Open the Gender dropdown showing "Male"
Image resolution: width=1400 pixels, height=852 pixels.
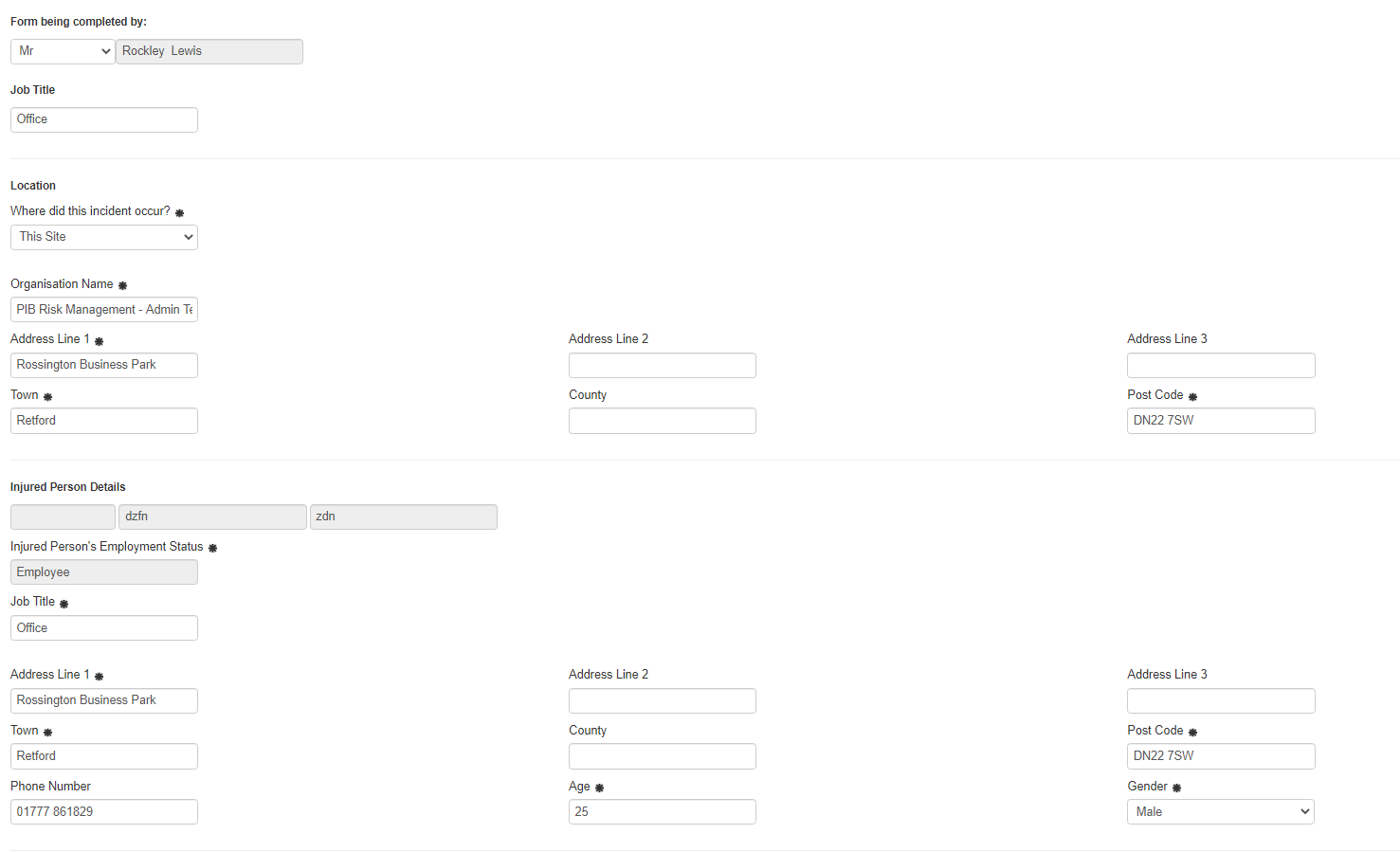click(1220, 811)
